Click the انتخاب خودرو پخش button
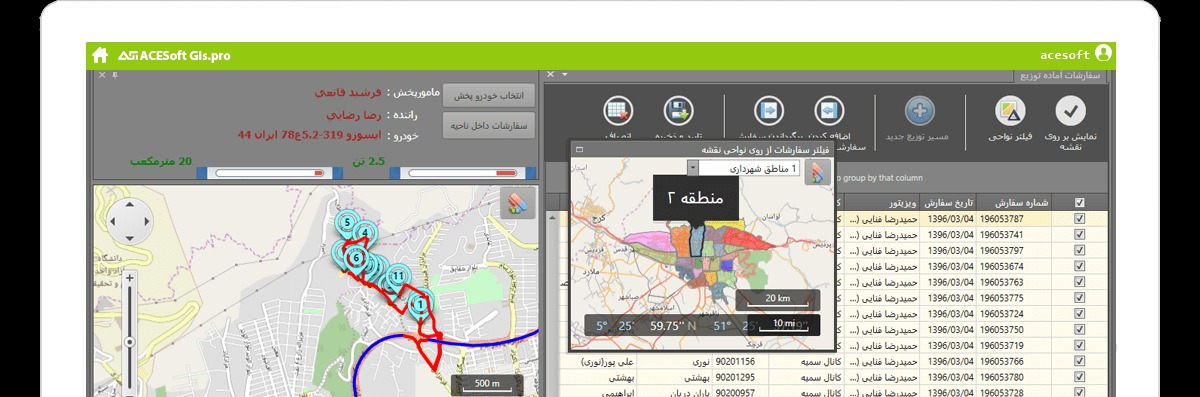This screenshot has height=397, width=1200. coord(490,96)
